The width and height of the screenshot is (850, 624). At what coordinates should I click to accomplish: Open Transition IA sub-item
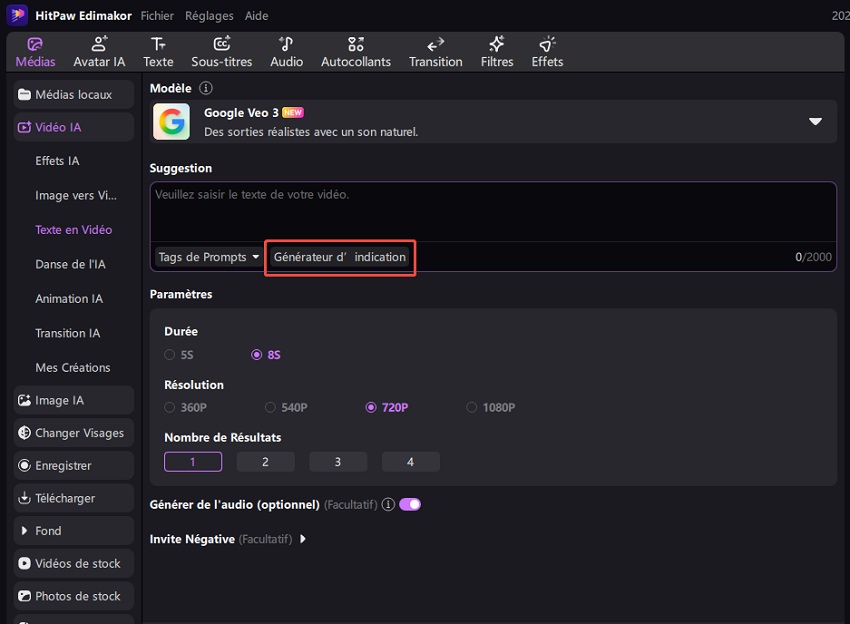click(x=68, y=333)
